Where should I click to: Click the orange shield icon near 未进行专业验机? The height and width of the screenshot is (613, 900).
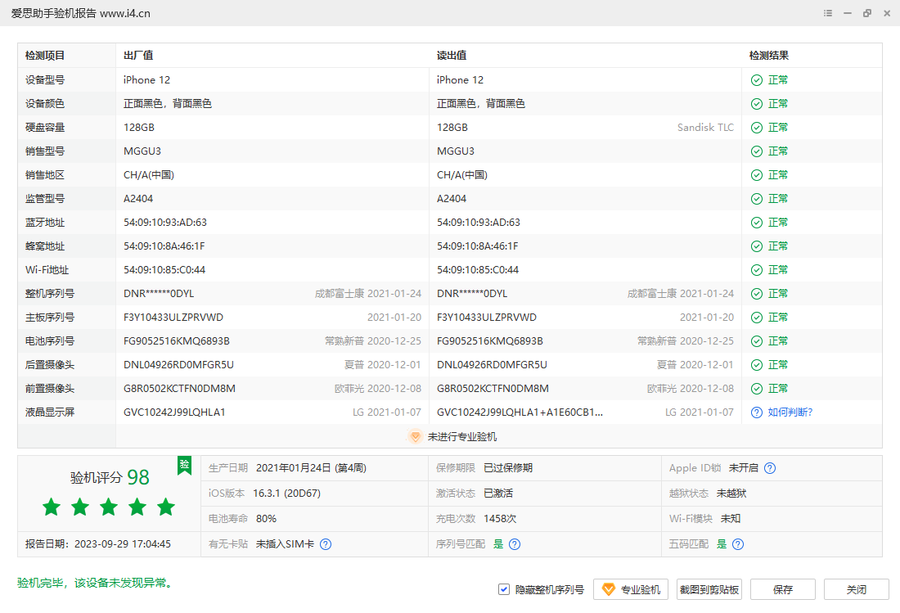click(415, 437)
